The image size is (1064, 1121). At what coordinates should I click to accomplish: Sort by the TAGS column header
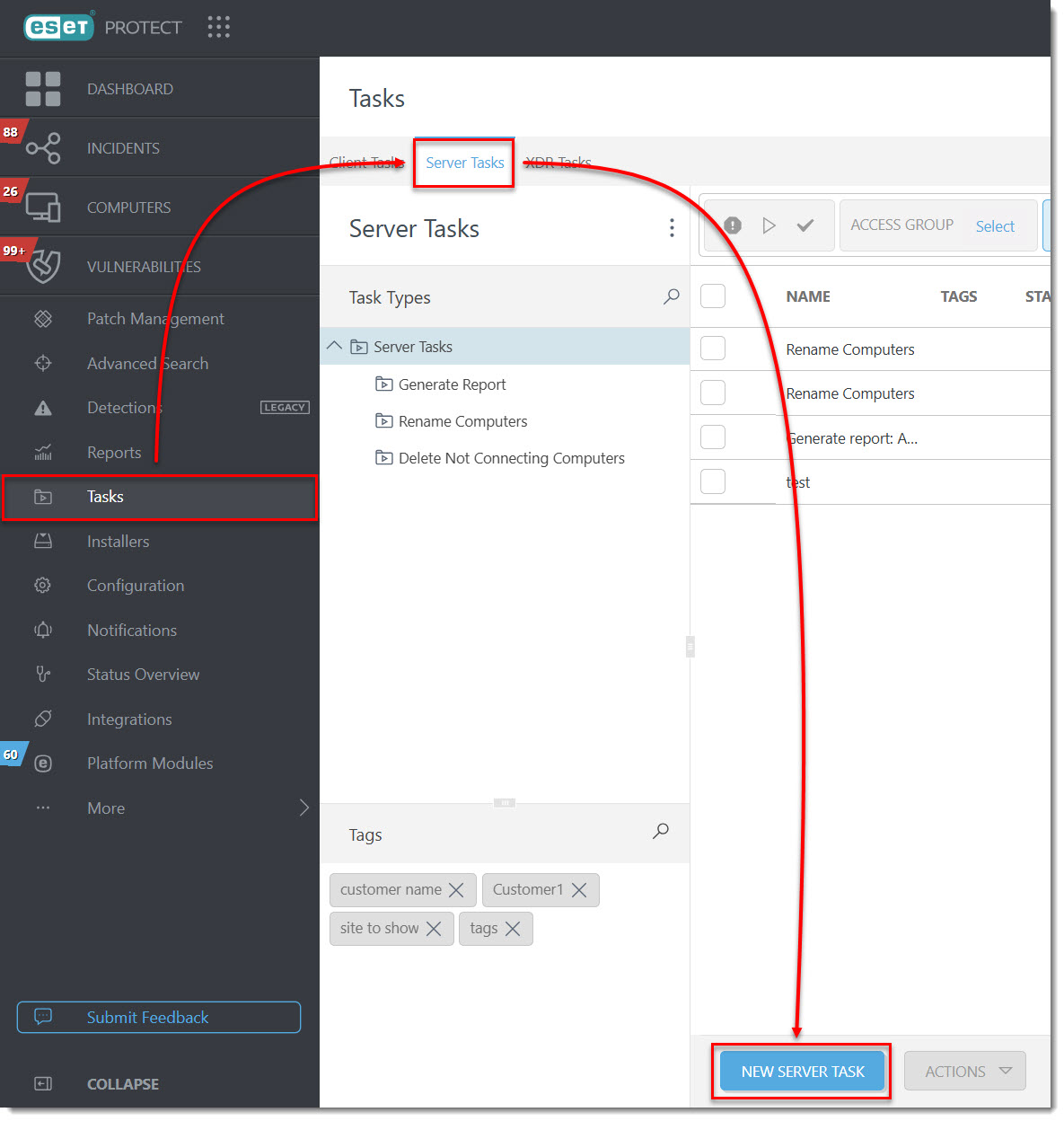[x=959, y=296]
